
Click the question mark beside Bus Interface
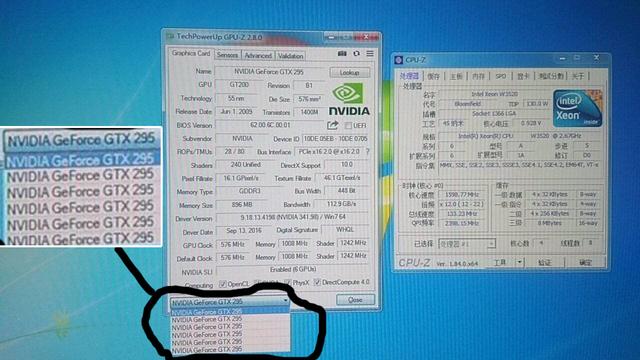coord(367,151)
